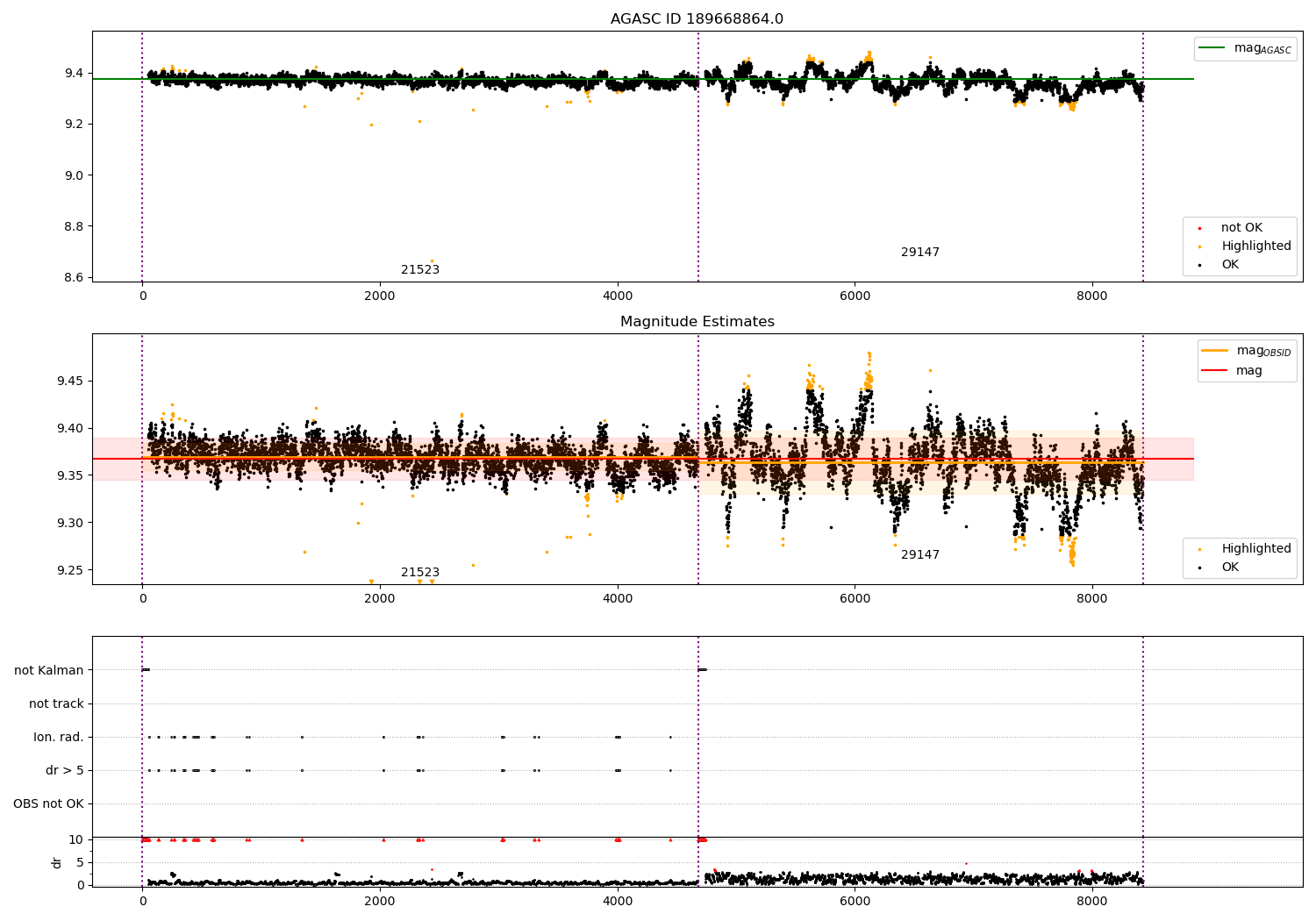Select the '9.35' y-axis tick label
This screenshot has height=921, width=1316.
point(70,475)
